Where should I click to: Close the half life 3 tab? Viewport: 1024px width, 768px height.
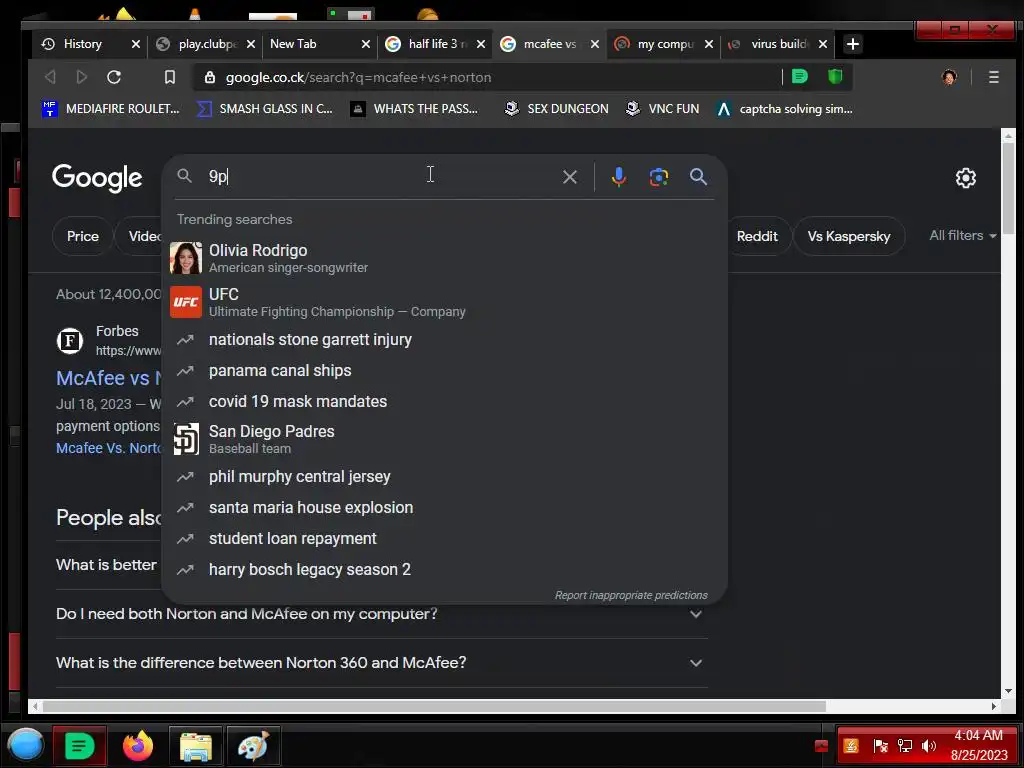coord(481,44)
